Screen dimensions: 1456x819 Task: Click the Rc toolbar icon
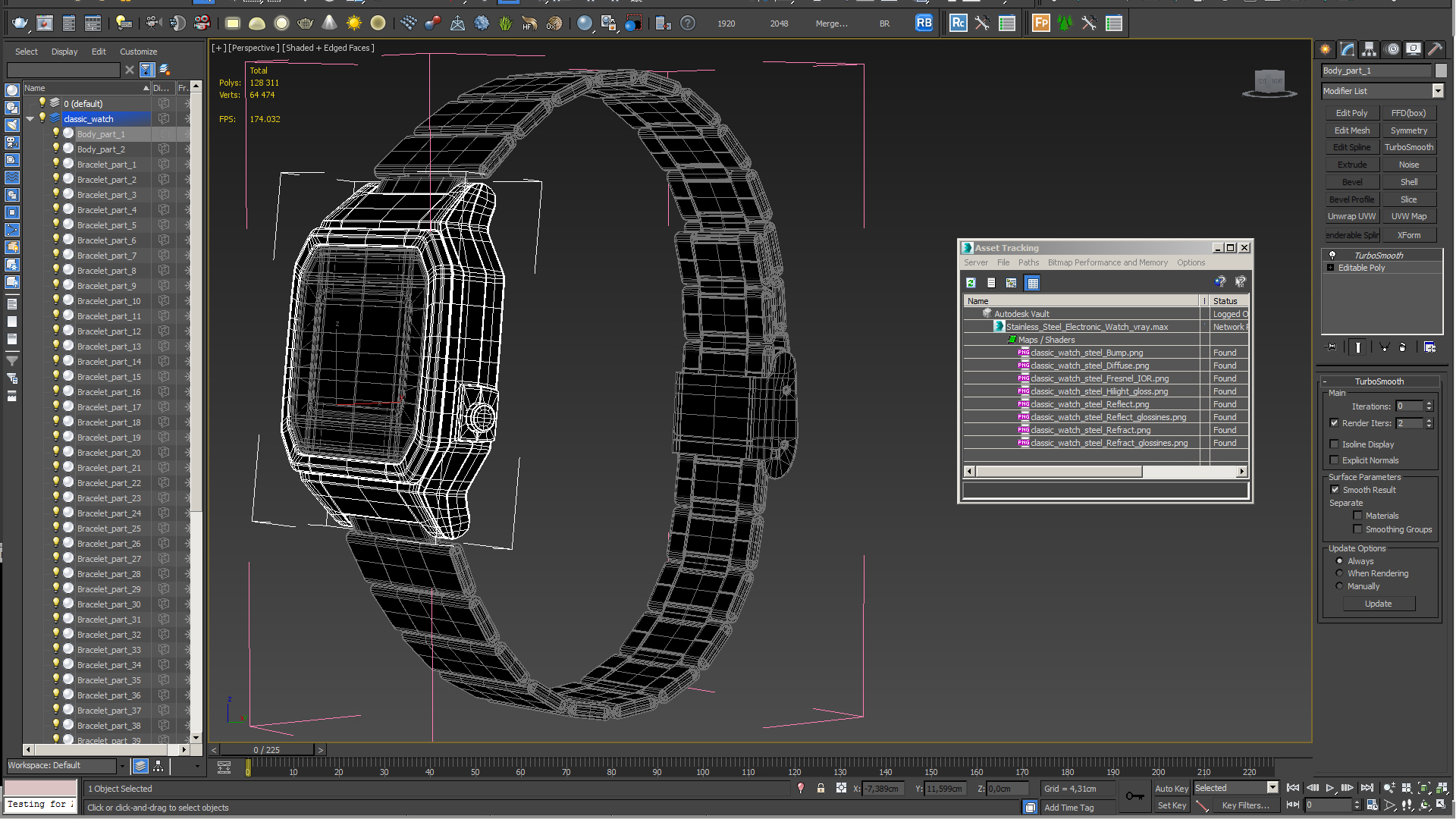959,24
